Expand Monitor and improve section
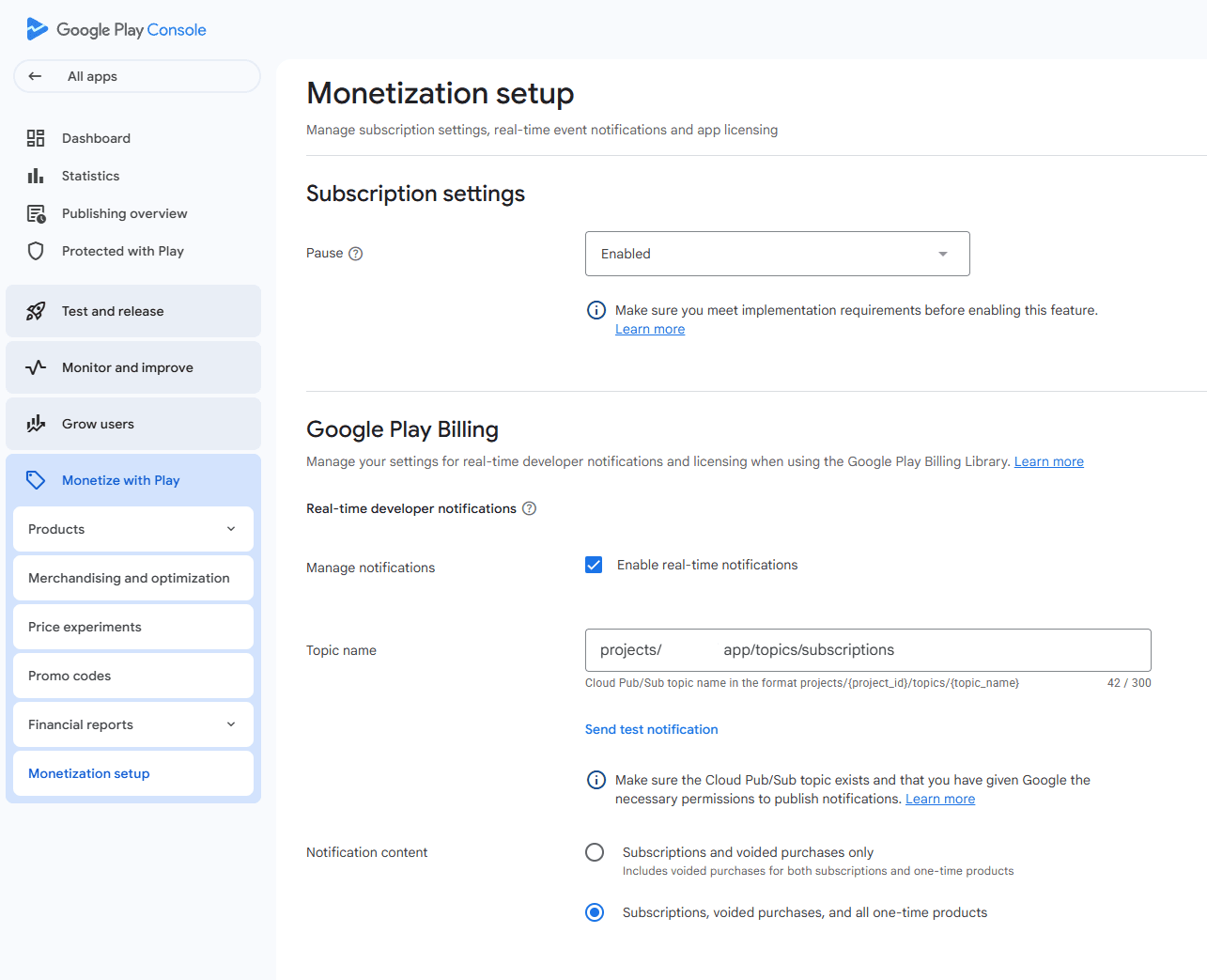The height and width of the screenshot is (980, 1207). tap(133, 367)
